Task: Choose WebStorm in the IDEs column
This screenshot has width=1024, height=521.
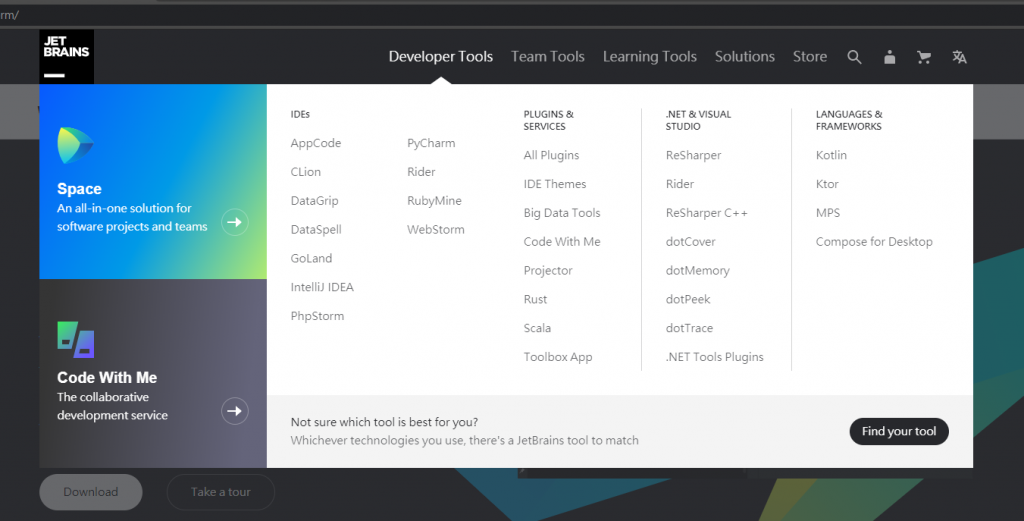Action: pyautogui.click(x=436, y=229)
